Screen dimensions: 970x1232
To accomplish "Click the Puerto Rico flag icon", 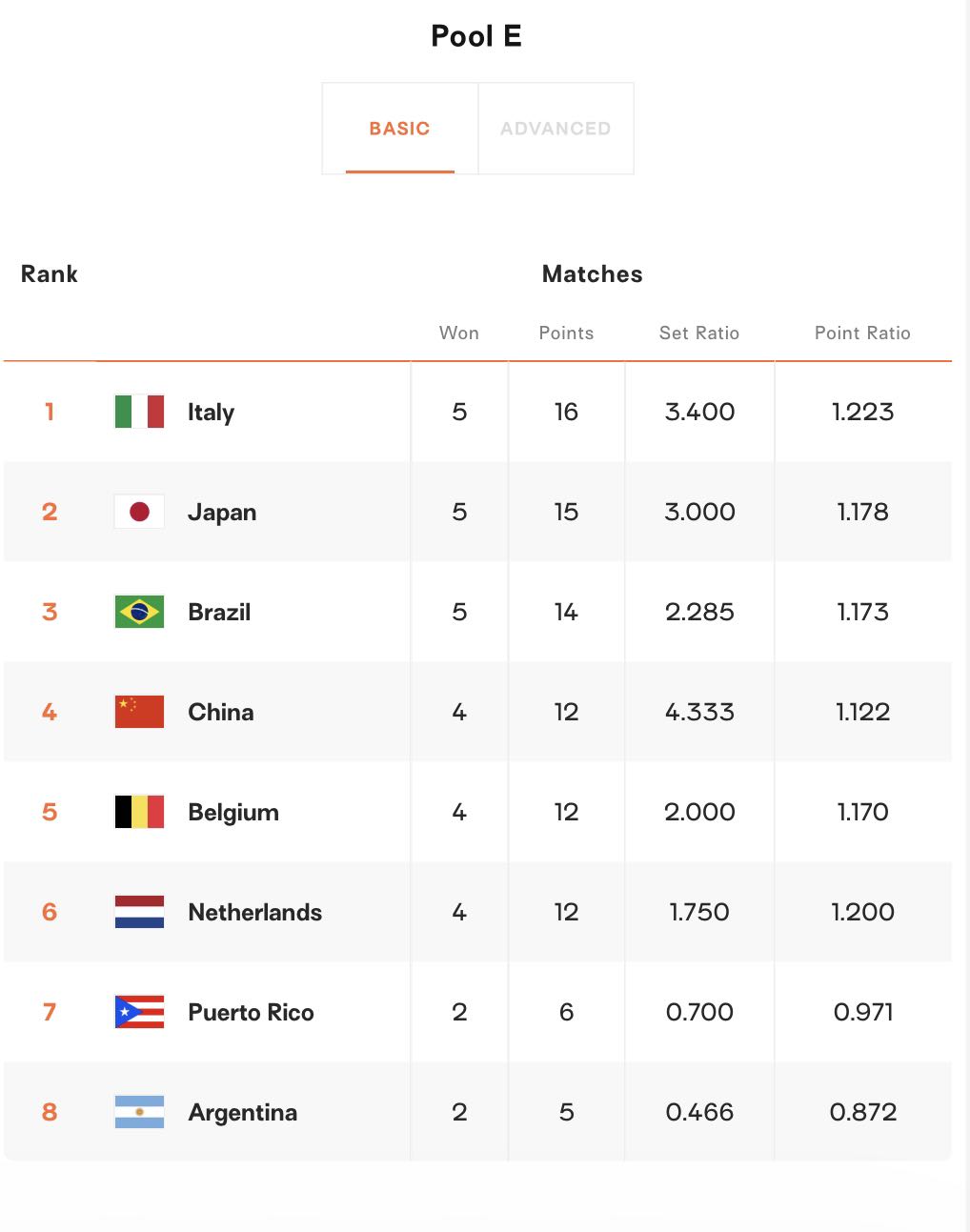I will coord(139,1012).
